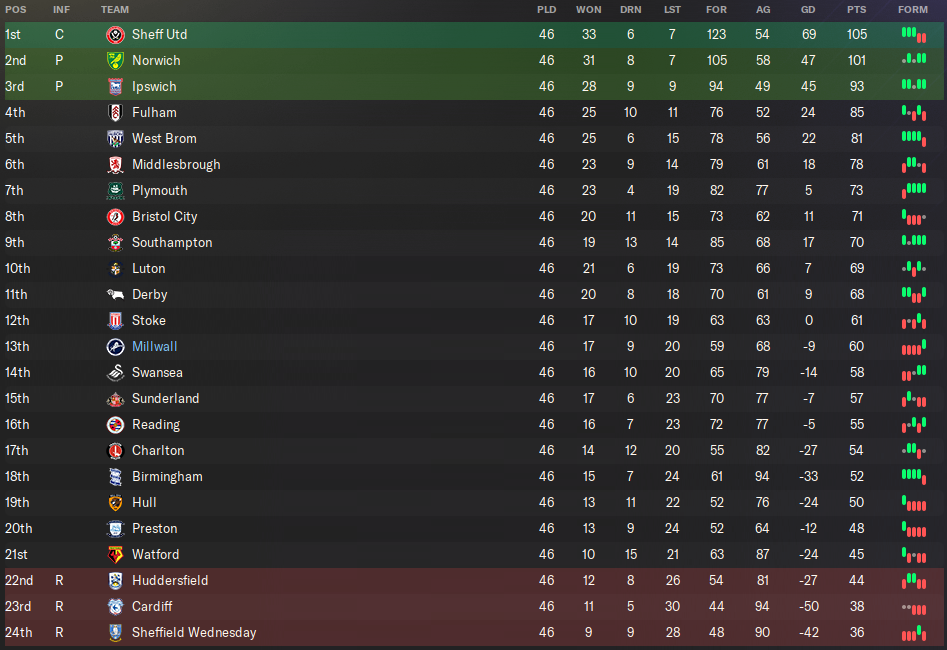Viewport: 947px width, 650px height.
Task: Click the Sheffield Wednesday crest icon
Action: pyautogui.click(x=115, y=632)
